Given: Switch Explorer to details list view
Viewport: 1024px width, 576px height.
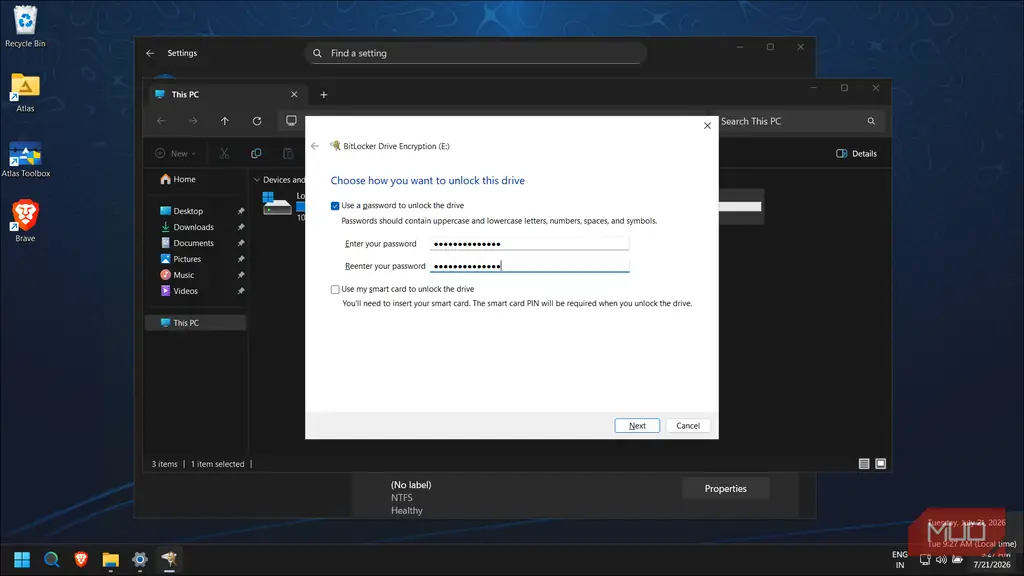Looking at the screenshot, I should point(864,464).
